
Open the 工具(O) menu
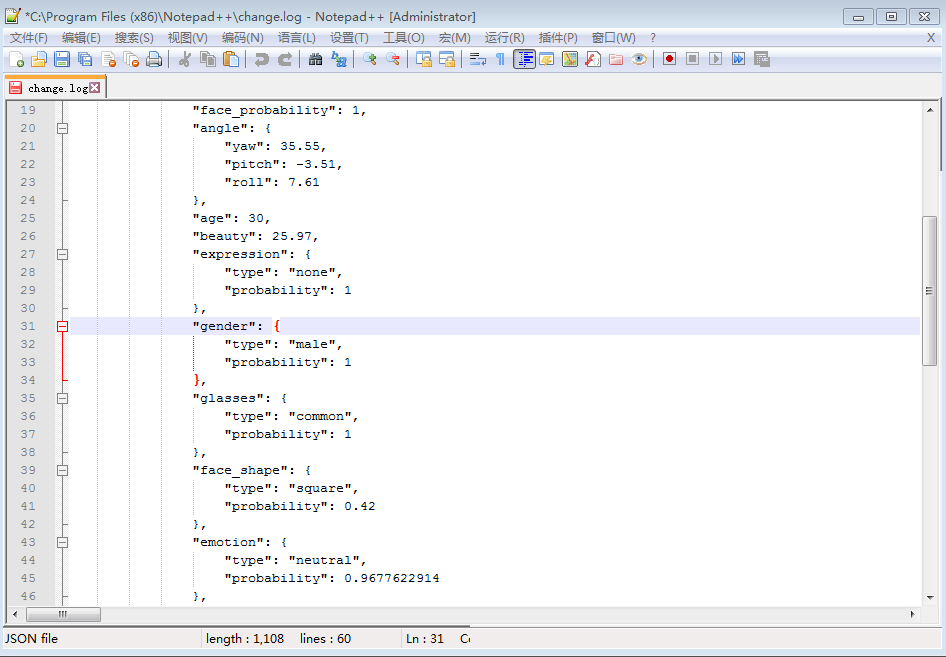click(404, 38)
